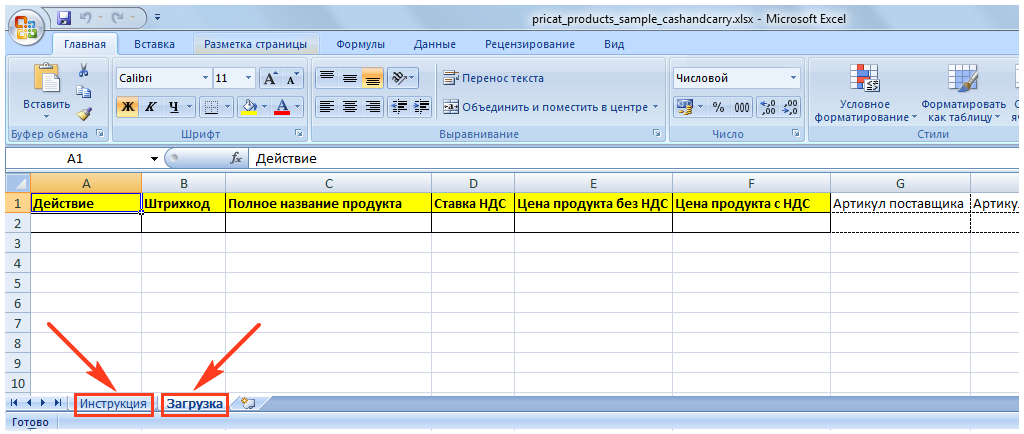Click the Office button logo
The width and height of the screenshot is (1024, 434).
(27, 26)
